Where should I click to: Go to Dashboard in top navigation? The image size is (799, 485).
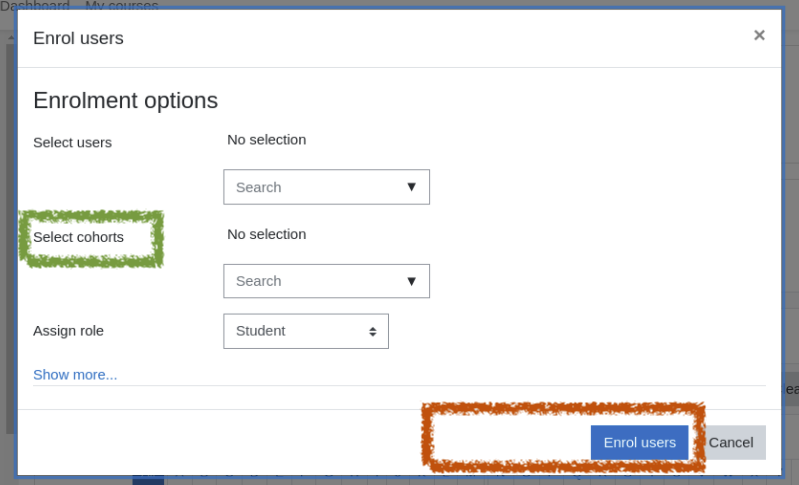[35, 5]
